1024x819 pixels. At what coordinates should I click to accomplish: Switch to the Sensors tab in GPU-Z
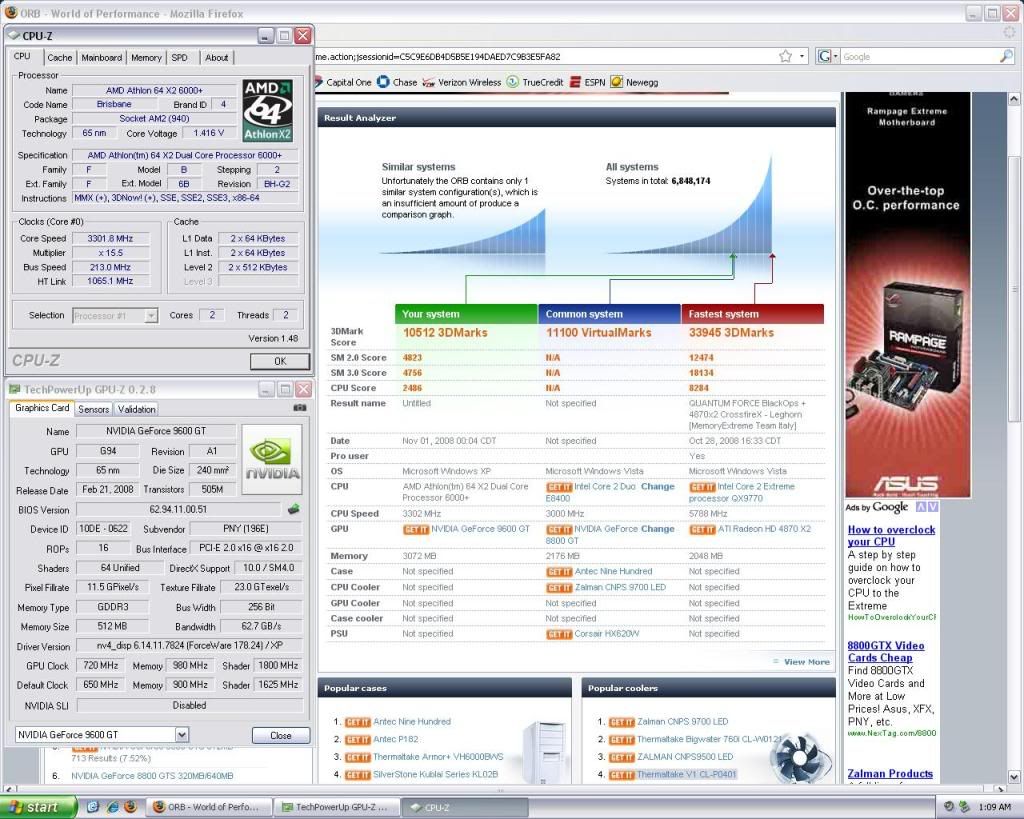click(93, 409)
